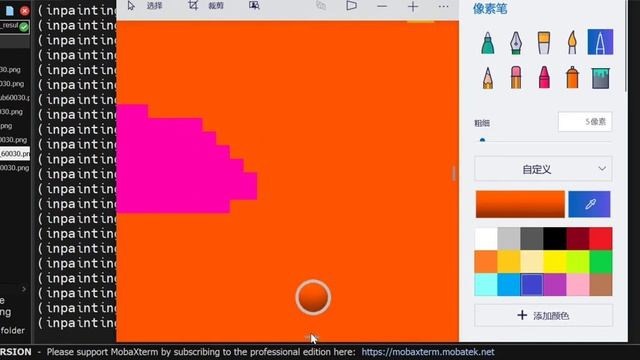Zoom in with the plus icon

(x=413, y=7)
